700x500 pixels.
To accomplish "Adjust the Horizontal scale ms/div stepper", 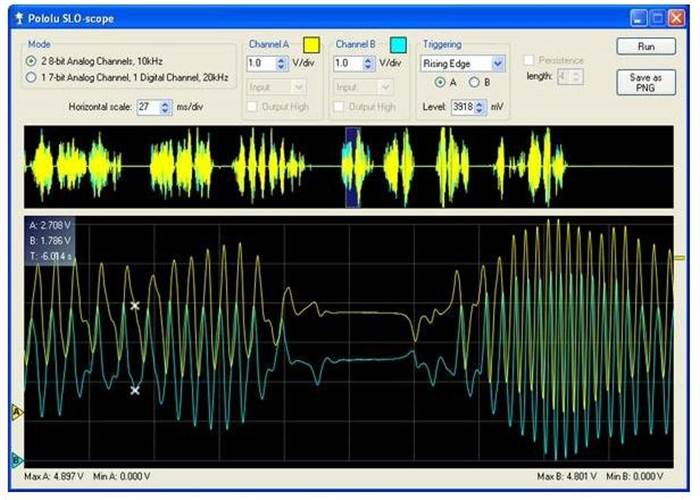I will point(166,107).
